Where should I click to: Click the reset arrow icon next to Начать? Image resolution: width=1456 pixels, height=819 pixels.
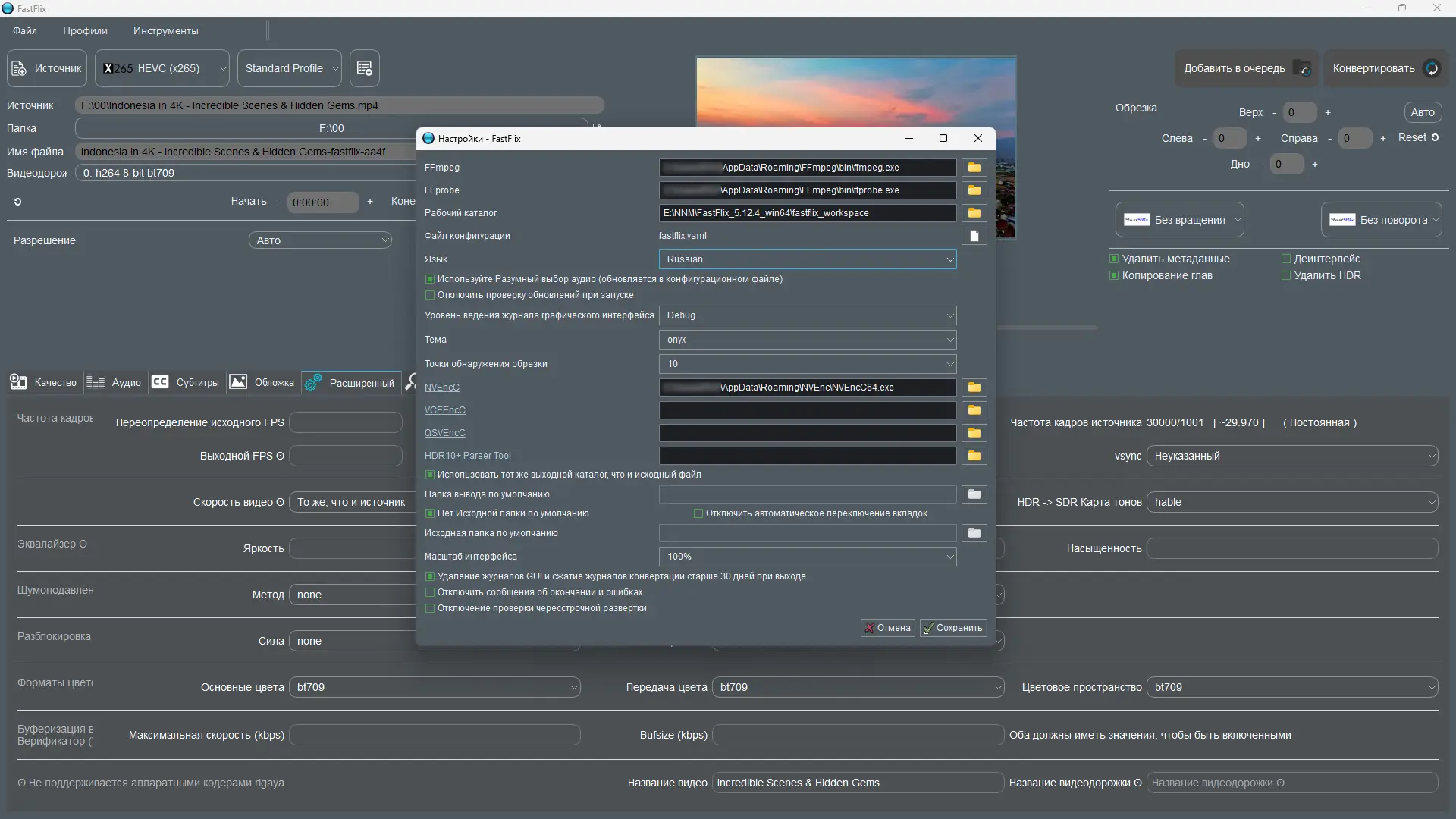coord(17,202)
